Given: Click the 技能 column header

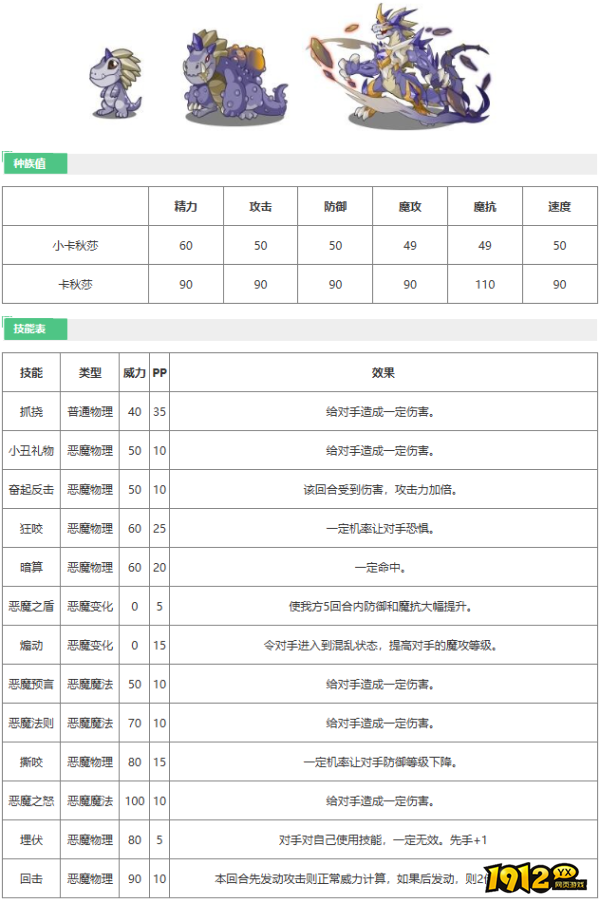Looking at the screenshot, I should tap(31, 373).
